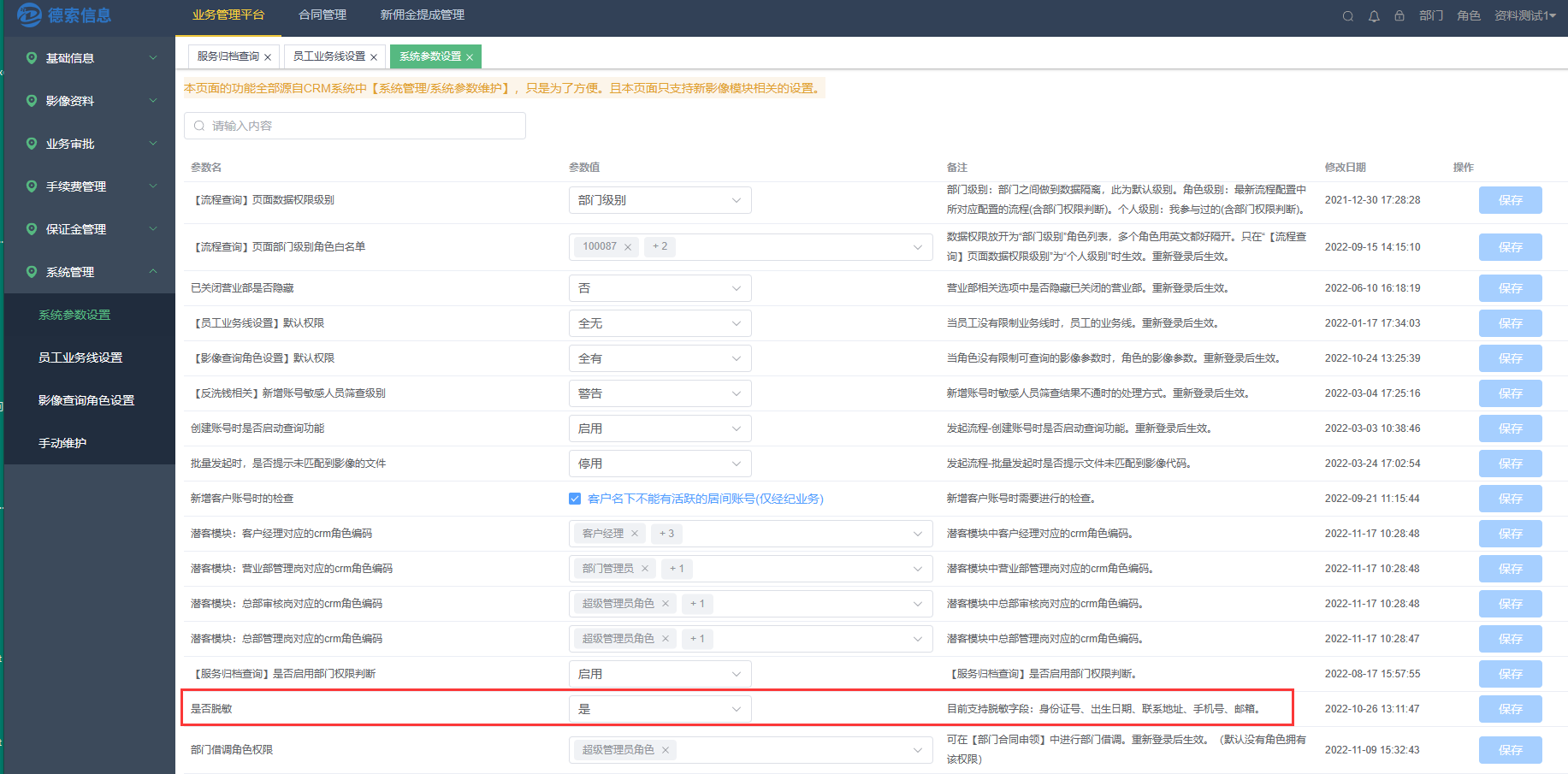Open 合同管理 top menu
This screenshot has width=1568, height=774.
[x=322, y=15]
